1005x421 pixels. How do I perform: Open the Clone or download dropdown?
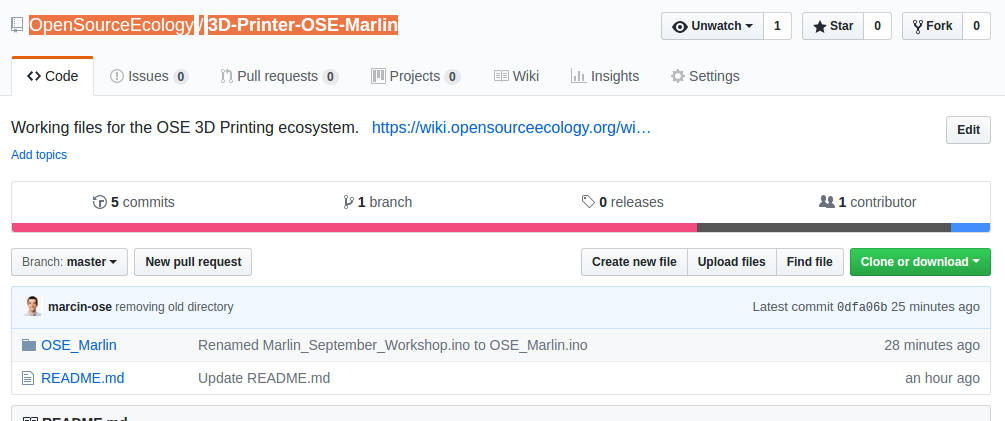click(920, 262)
